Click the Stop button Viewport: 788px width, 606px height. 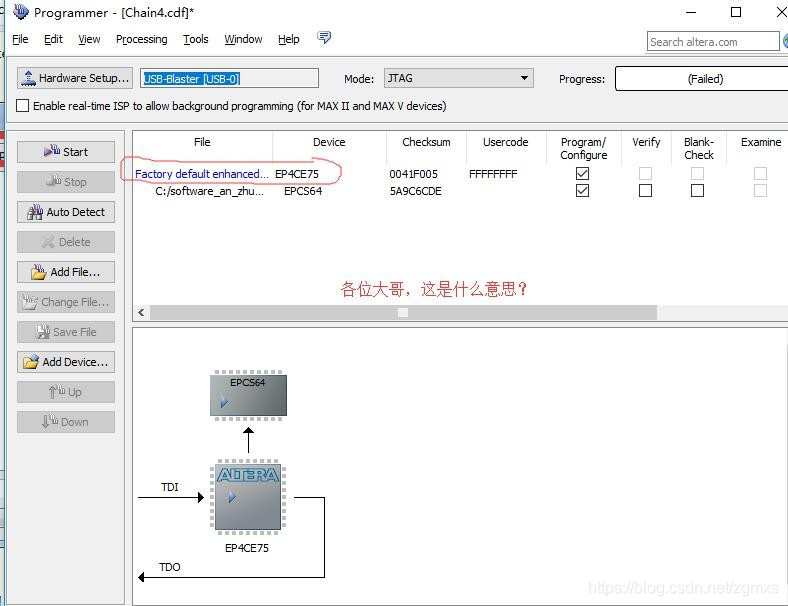tap(66, 182)
